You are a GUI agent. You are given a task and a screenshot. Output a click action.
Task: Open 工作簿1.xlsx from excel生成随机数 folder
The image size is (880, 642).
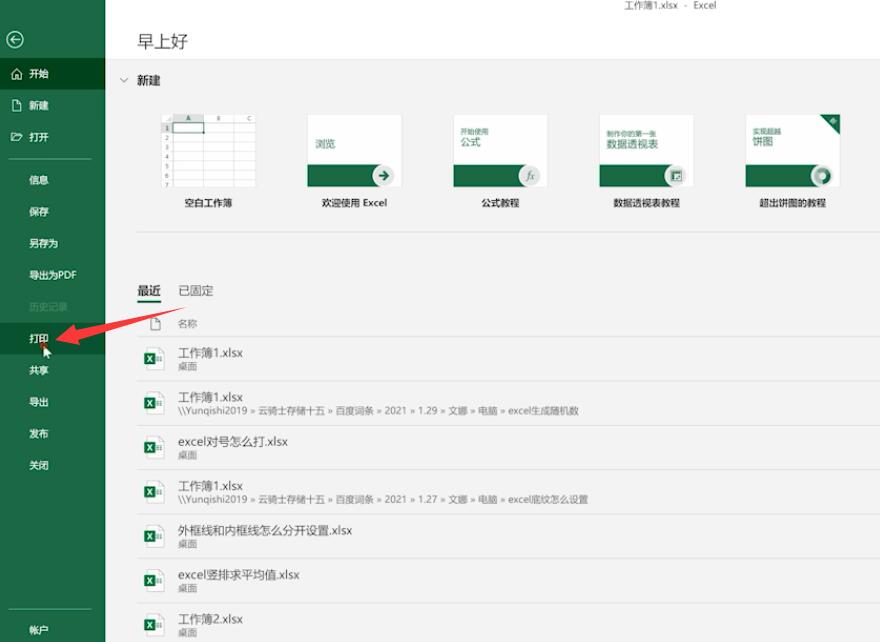508,403
